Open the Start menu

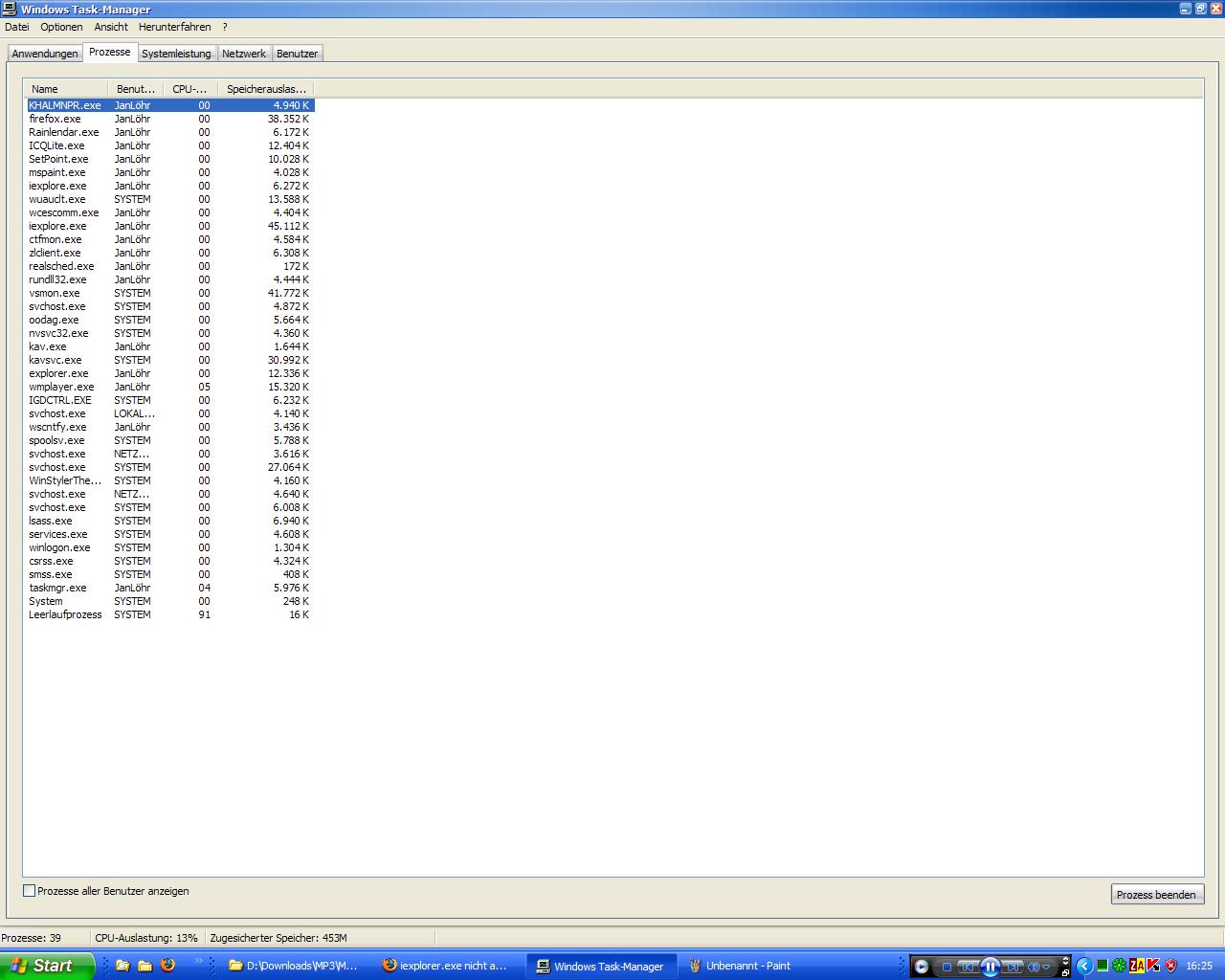click(x=47, y=966)
